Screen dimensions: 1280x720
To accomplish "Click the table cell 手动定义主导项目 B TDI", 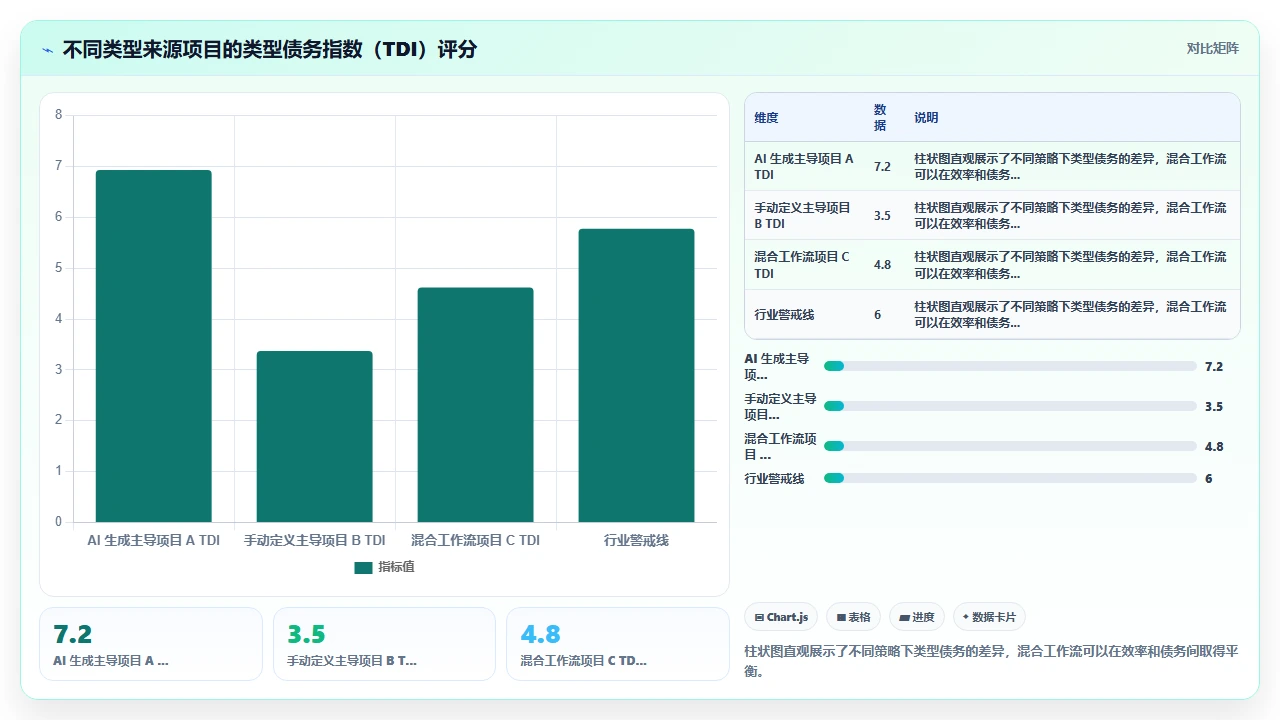I will pos(803,215).
